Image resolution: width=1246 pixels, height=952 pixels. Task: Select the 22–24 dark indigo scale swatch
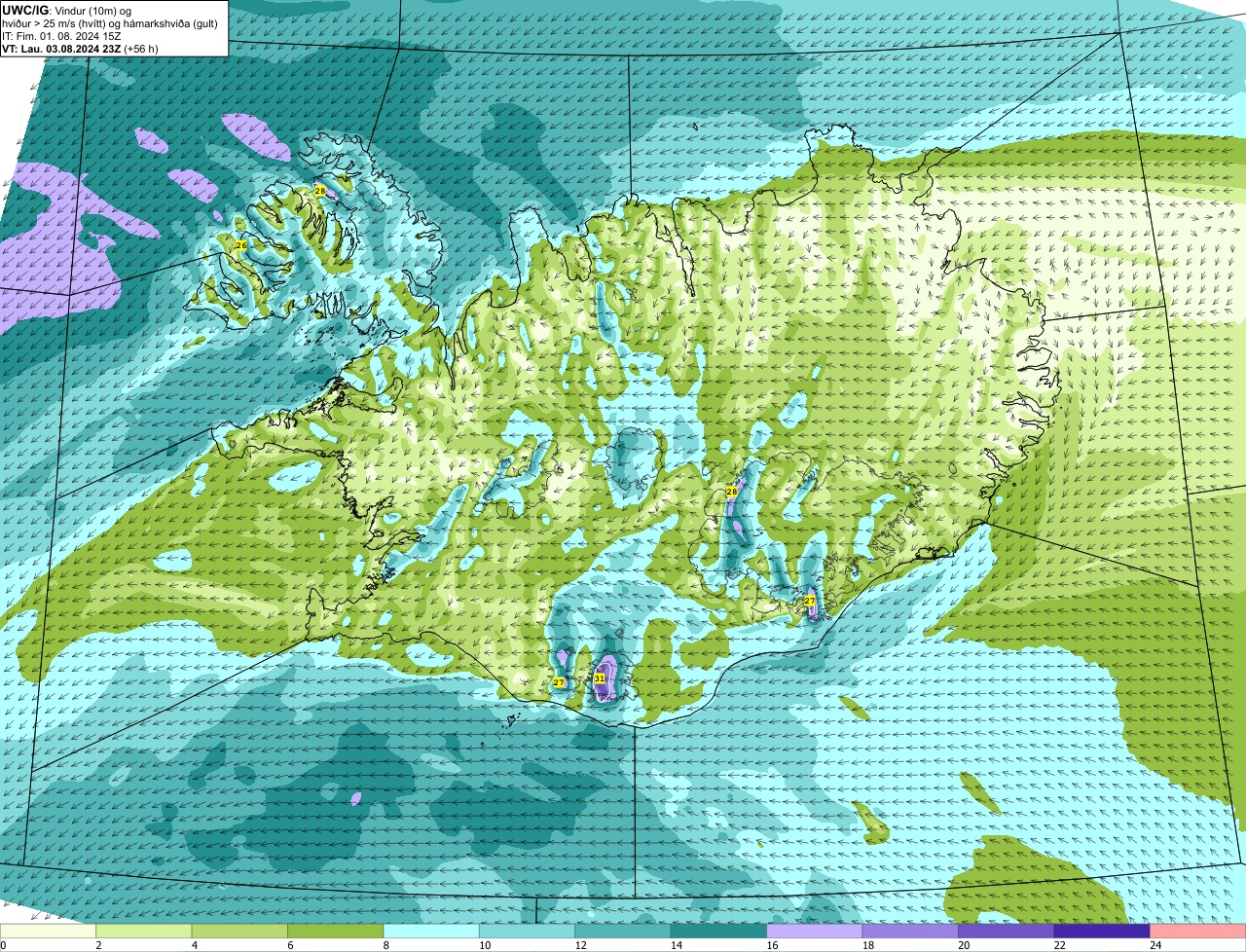[x=1102, y=931]
